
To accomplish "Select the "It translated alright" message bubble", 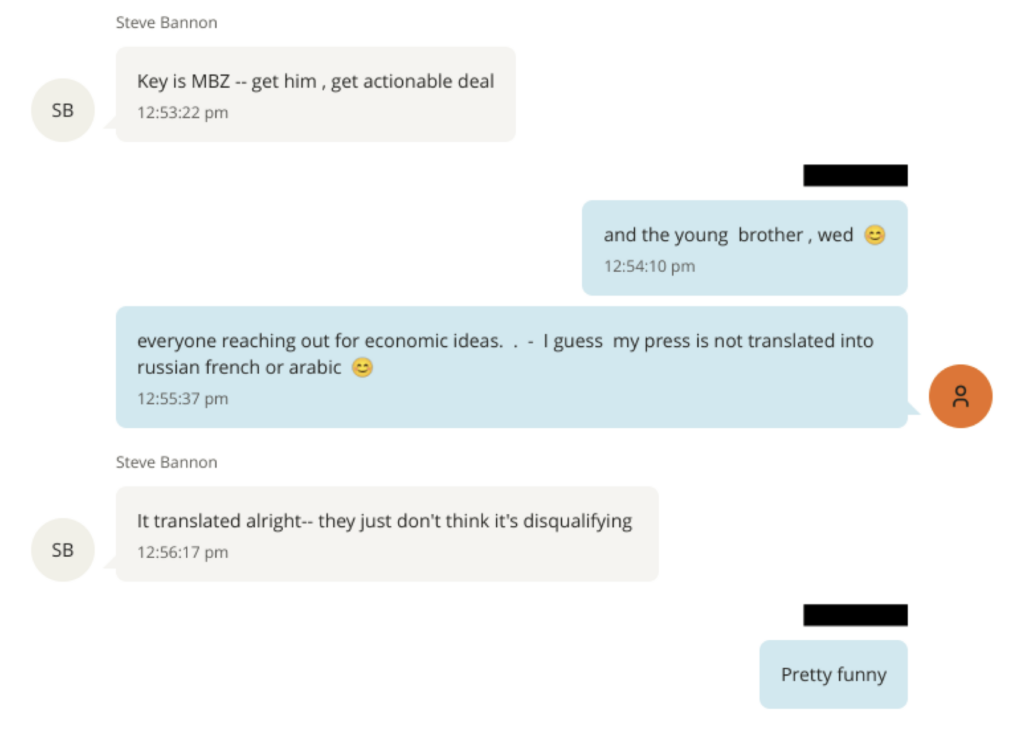I will click(x=385, y=532).
